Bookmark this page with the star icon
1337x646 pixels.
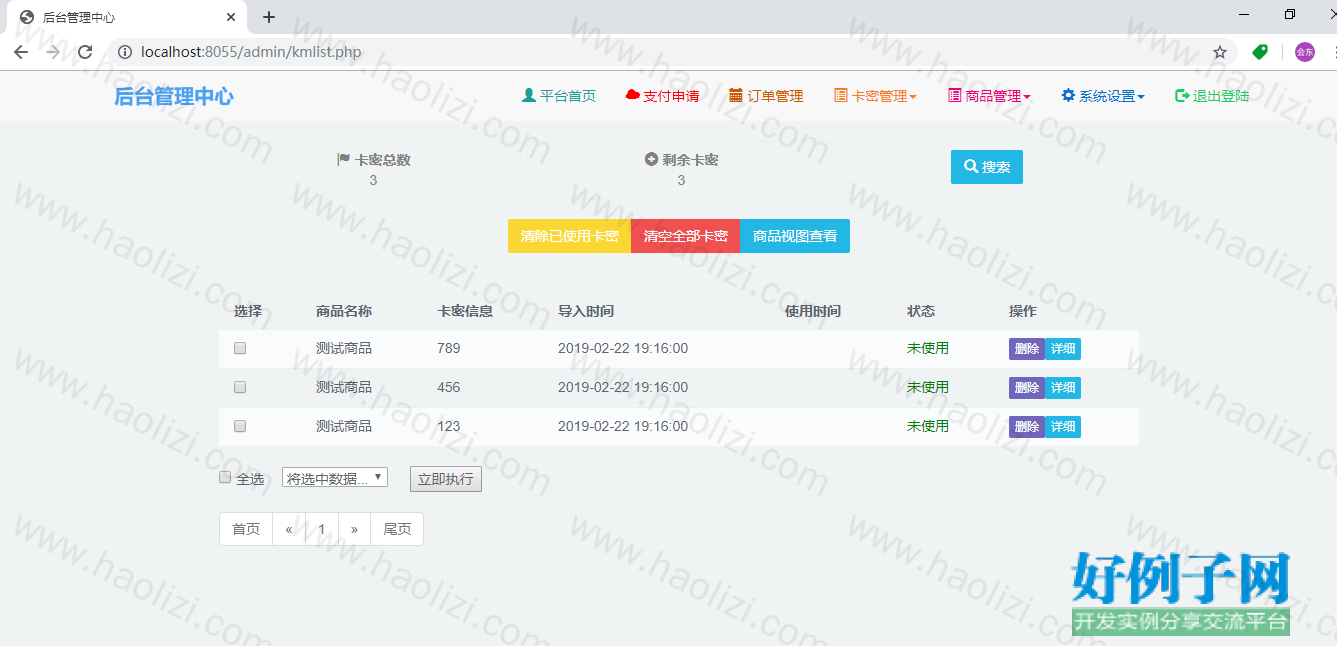(x=1220, y=52)
